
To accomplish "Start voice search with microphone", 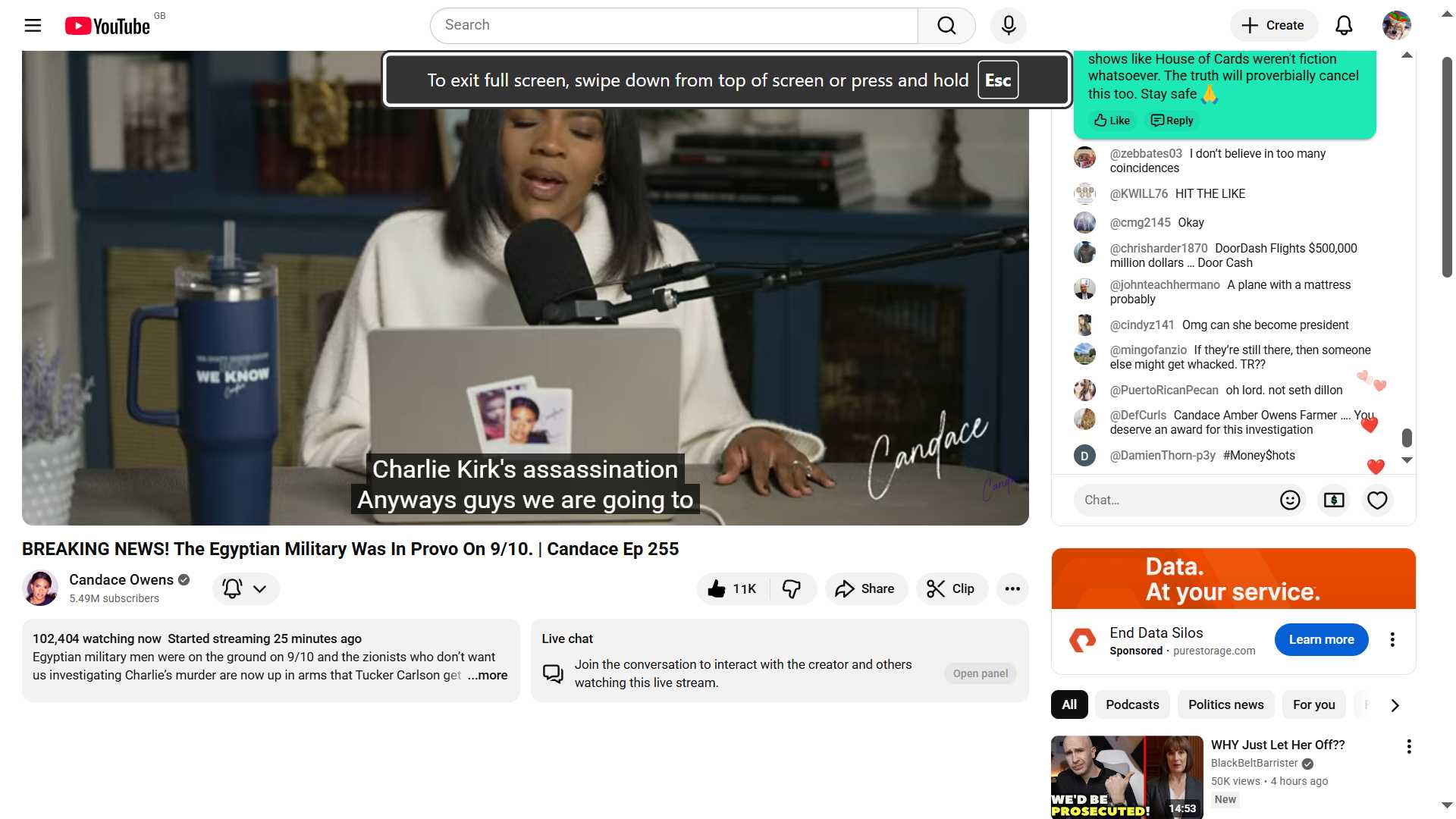I will point(1008,26).
